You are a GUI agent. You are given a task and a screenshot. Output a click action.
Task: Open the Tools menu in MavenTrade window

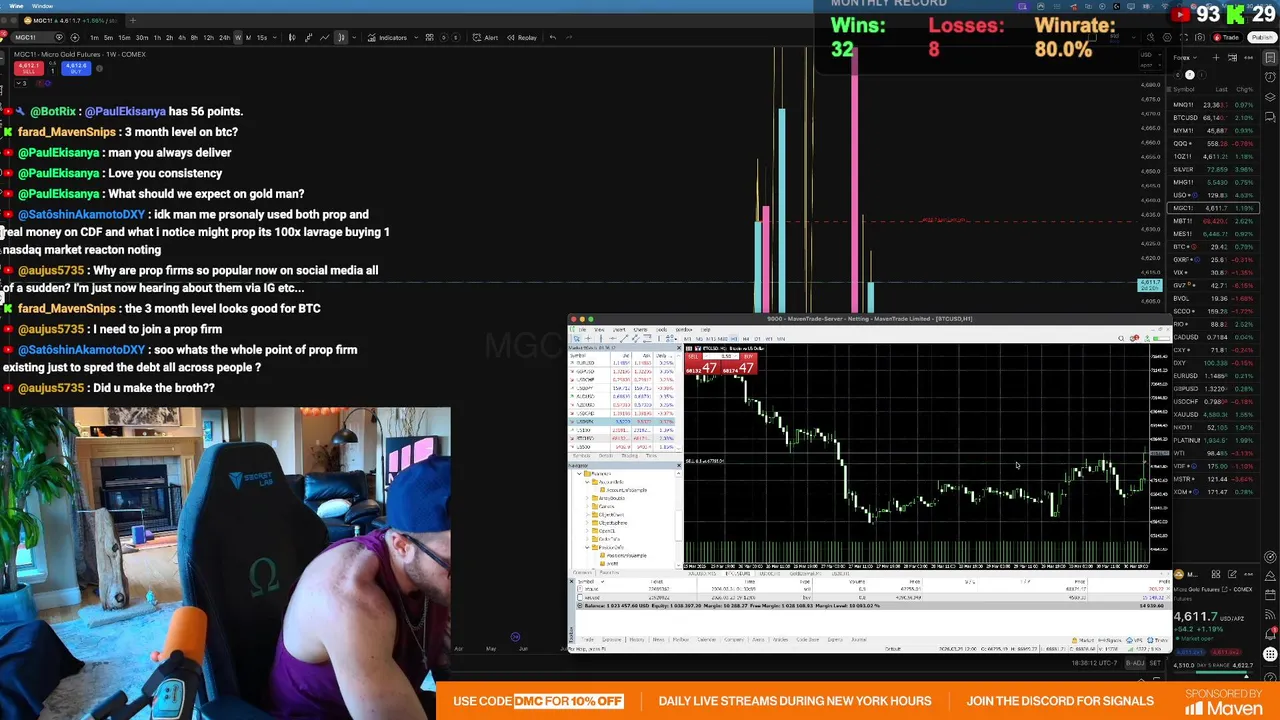pos(661,330)
